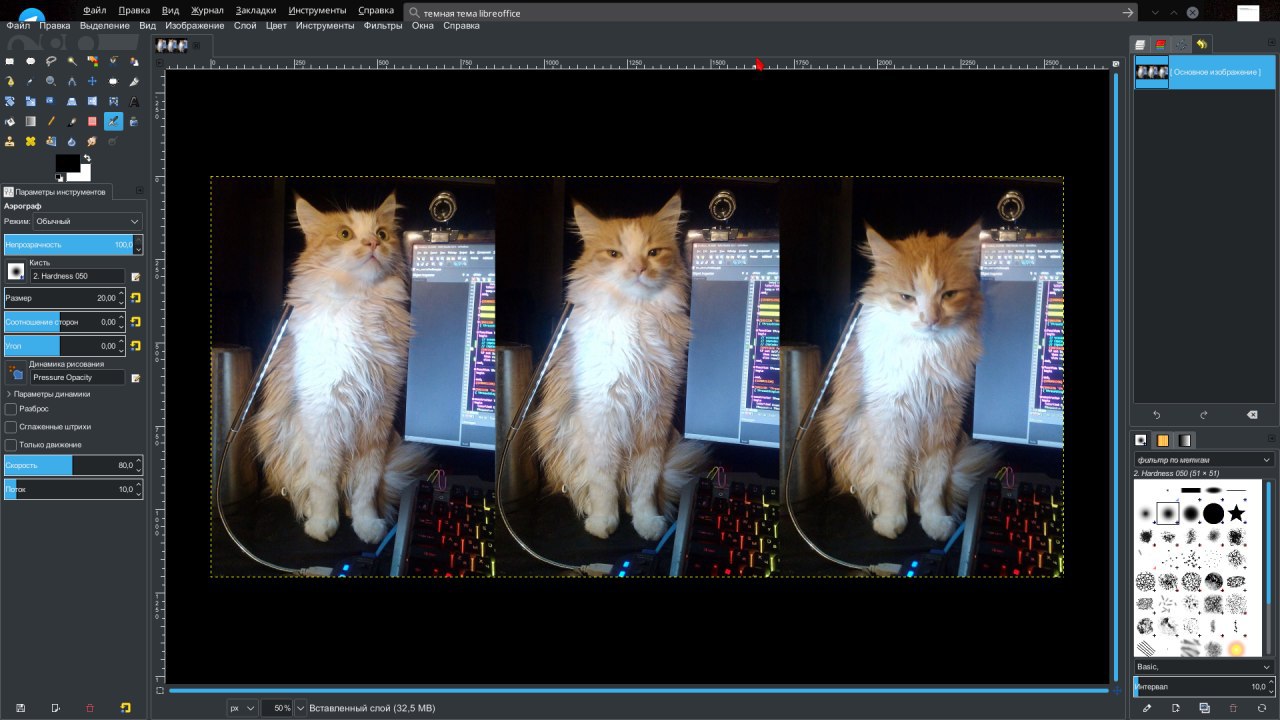Select the Eraser tool
This screenshot has height=720, width=1280.
point(92,121)
